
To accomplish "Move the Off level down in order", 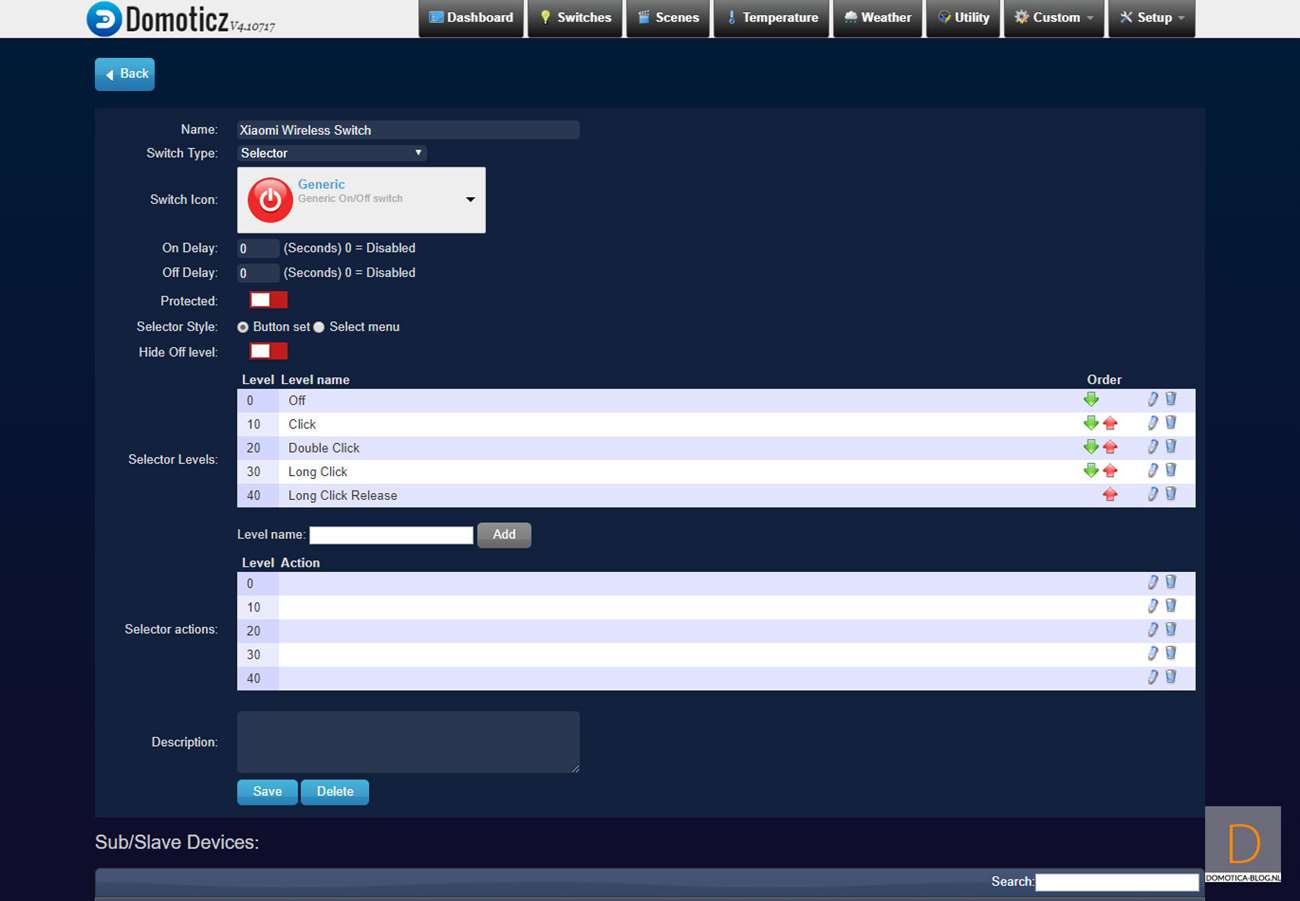I will coord(1091,399).
